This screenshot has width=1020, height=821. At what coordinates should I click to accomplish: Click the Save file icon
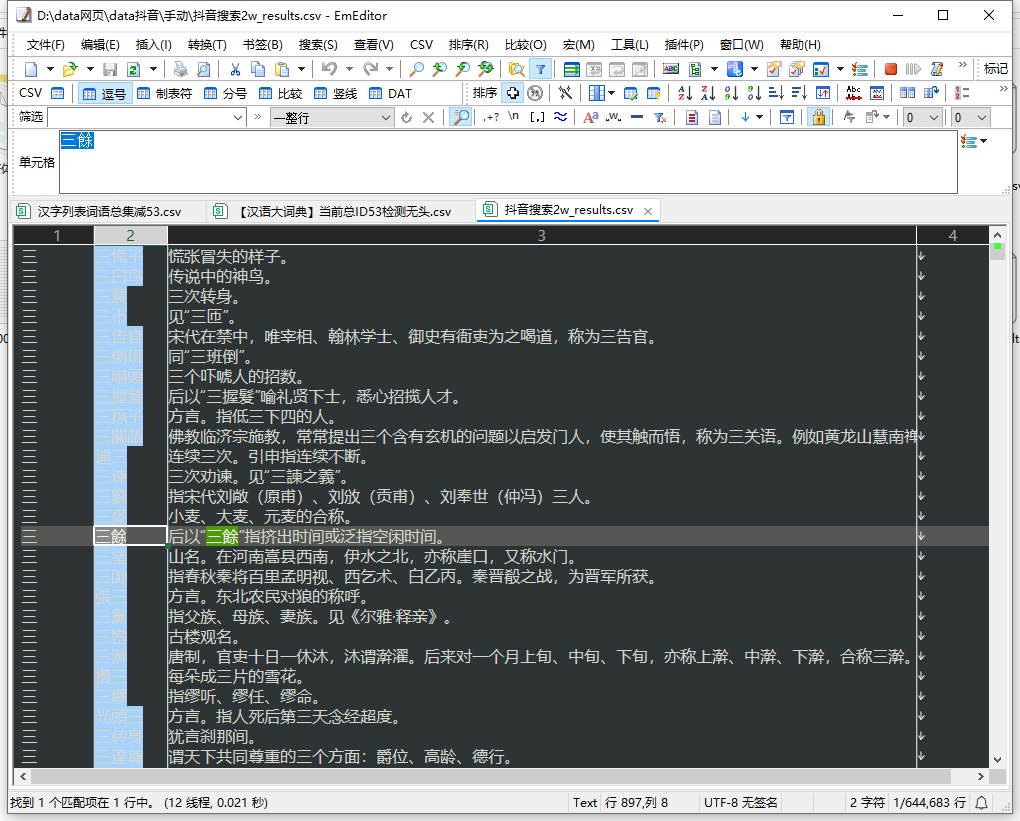click(x=110, y=69)
